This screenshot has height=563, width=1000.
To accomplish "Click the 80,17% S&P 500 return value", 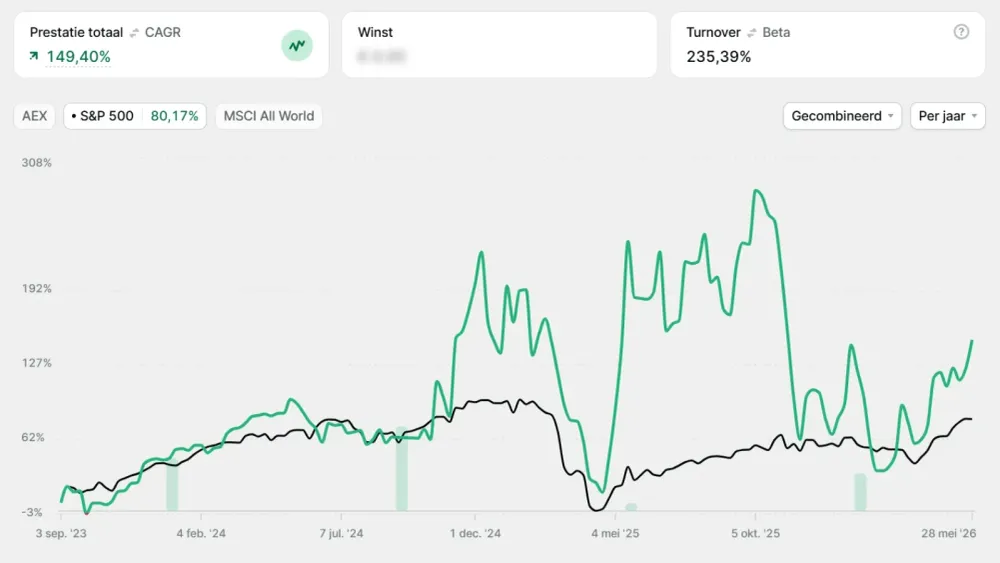I will point(174,116).
